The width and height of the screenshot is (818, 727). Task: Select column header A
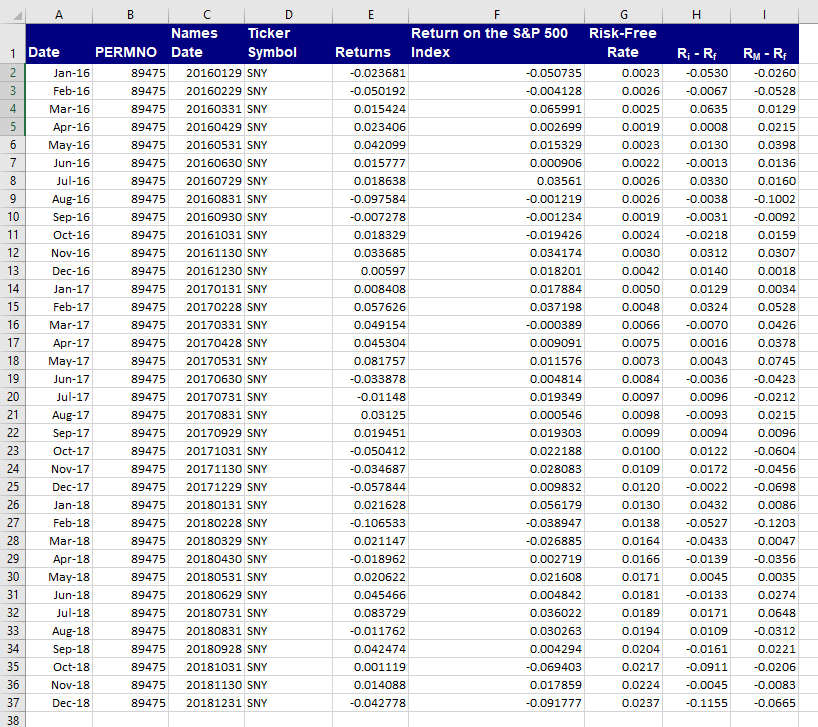59,14
